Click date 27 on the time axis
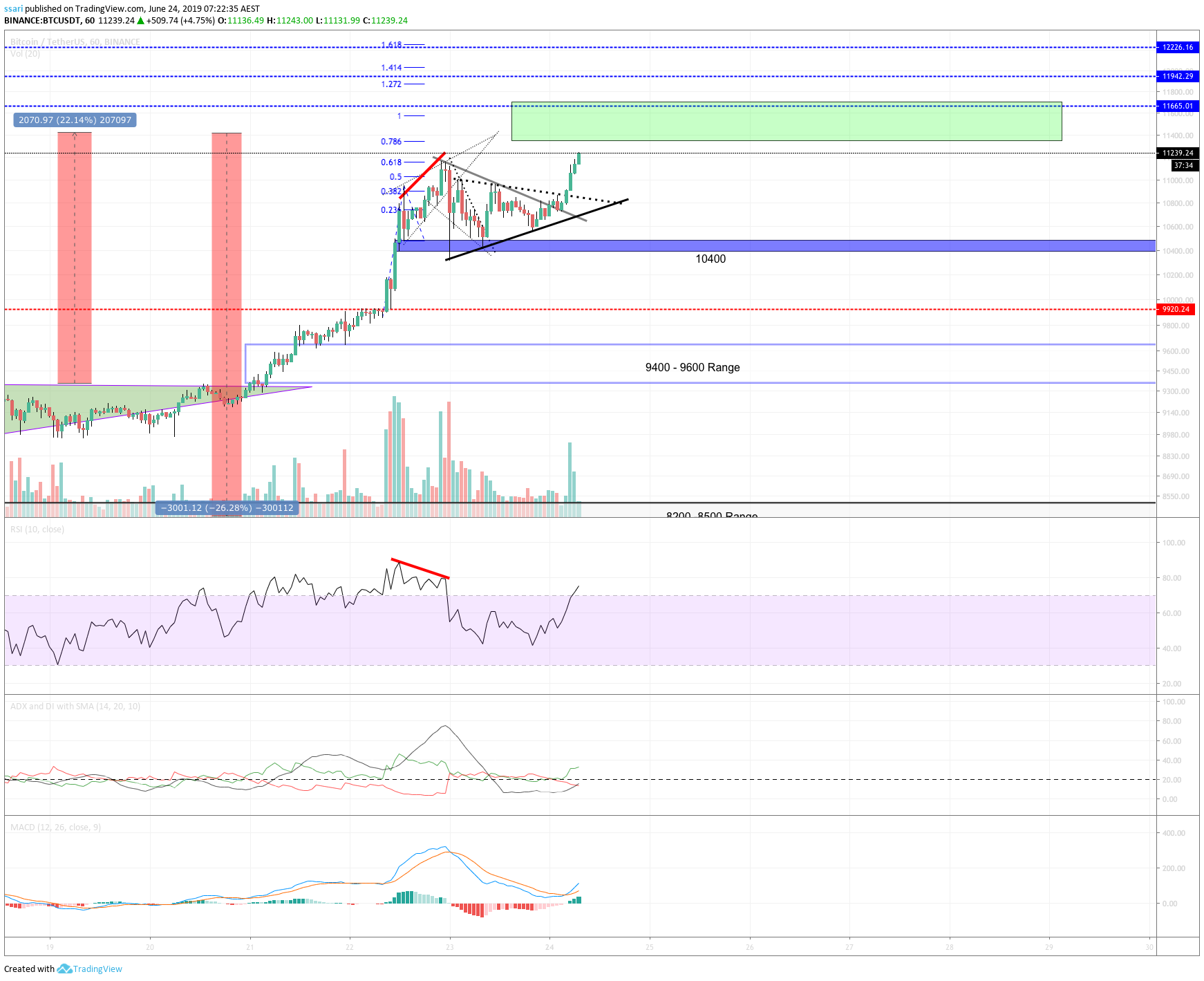 click(x=849, y=947)
